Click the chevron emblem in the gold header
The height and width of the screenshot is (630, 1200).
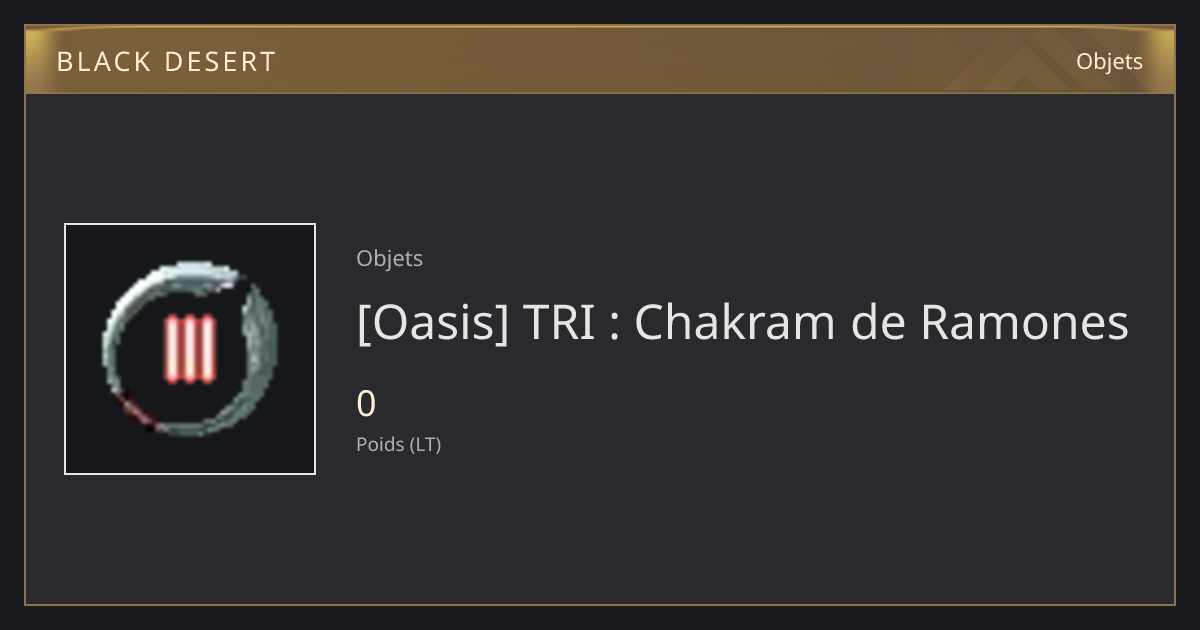click(1010, 60)
